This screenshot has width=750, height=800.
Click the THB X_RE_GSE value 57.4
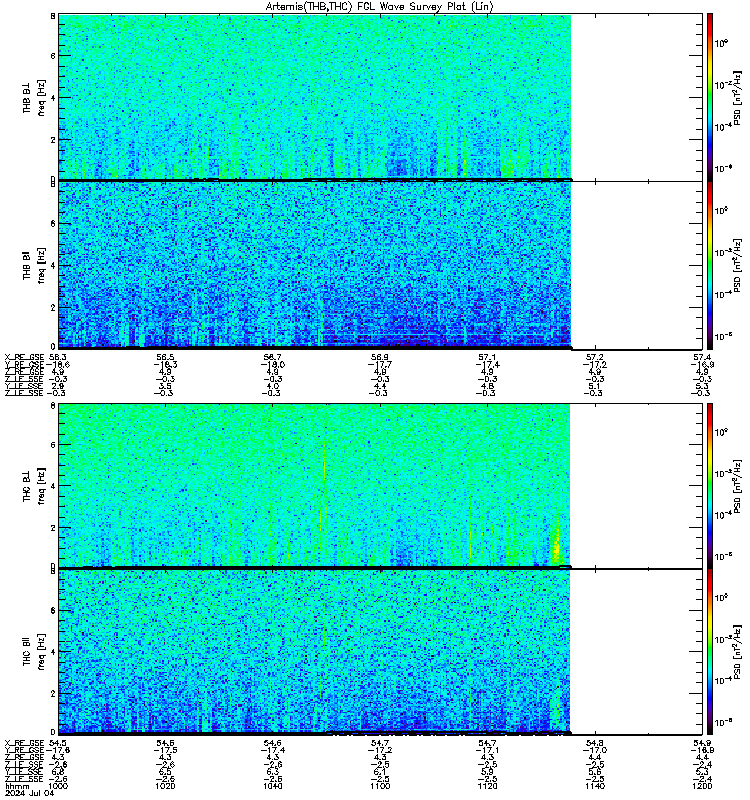pos(702,357)
